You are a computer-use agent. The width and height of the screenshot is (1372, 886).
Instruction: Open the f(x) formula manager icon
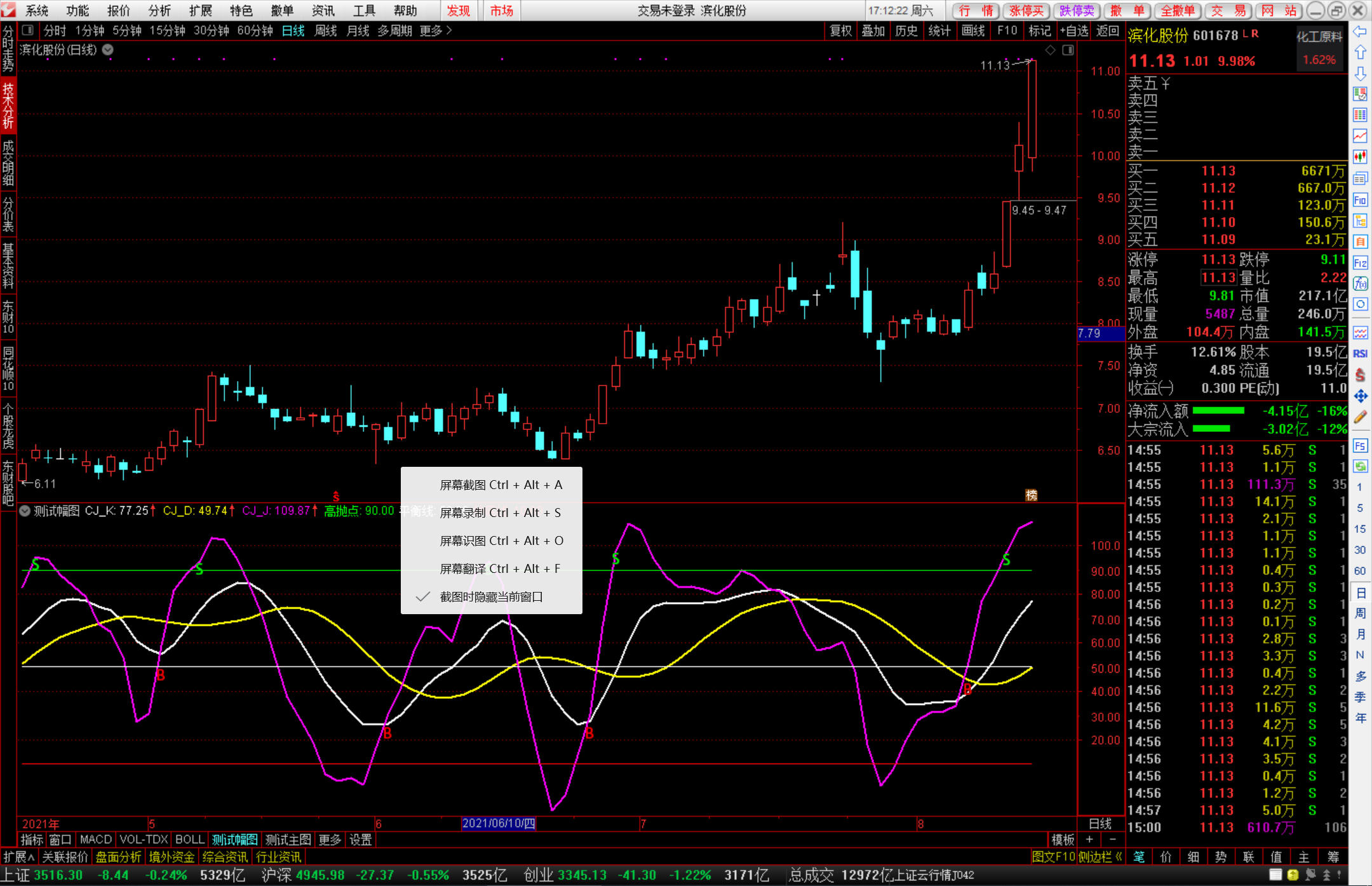1360,283
